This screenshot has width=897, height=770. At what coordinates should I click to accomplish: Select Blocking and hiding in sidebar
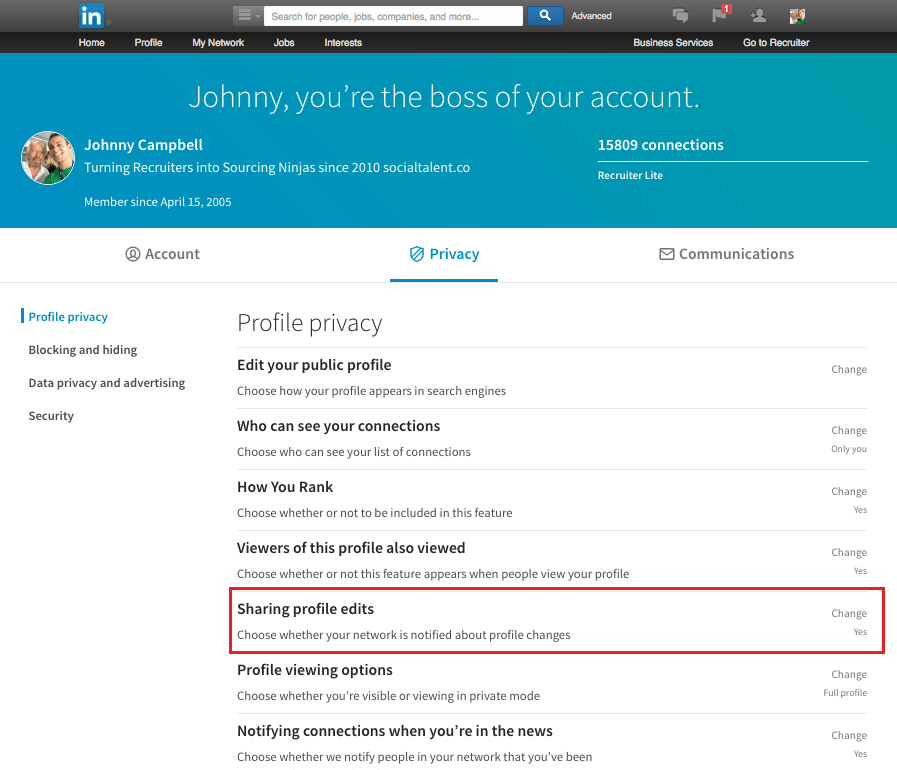(x=83, y=350)
